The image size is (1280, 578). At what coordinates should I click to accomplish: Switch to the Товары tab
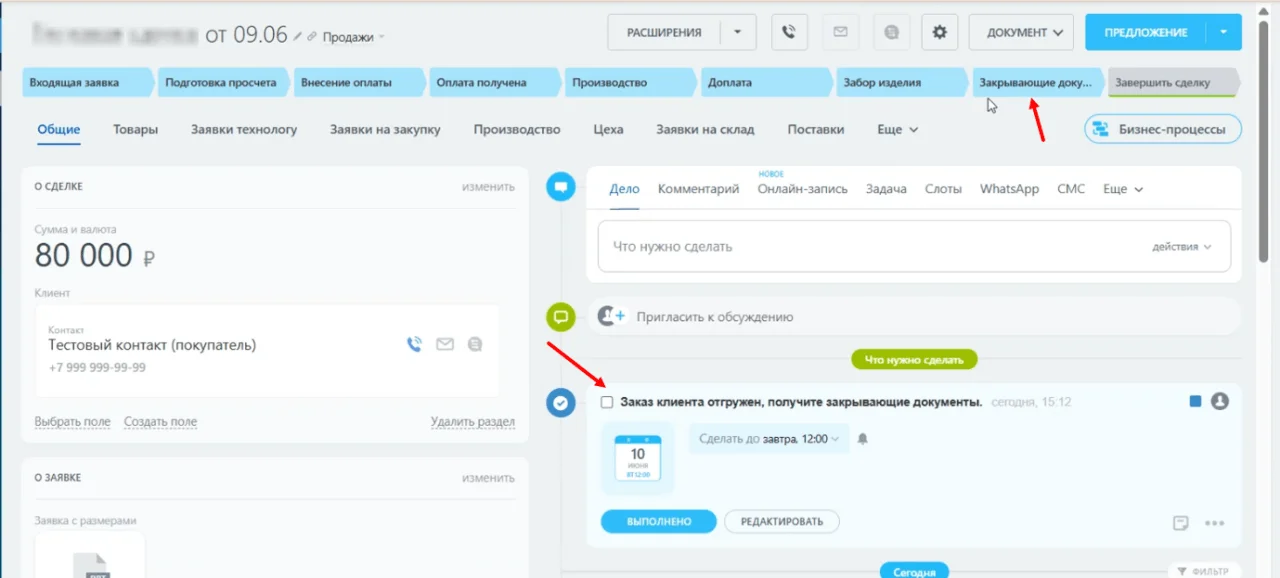click(x=135, y=129)
